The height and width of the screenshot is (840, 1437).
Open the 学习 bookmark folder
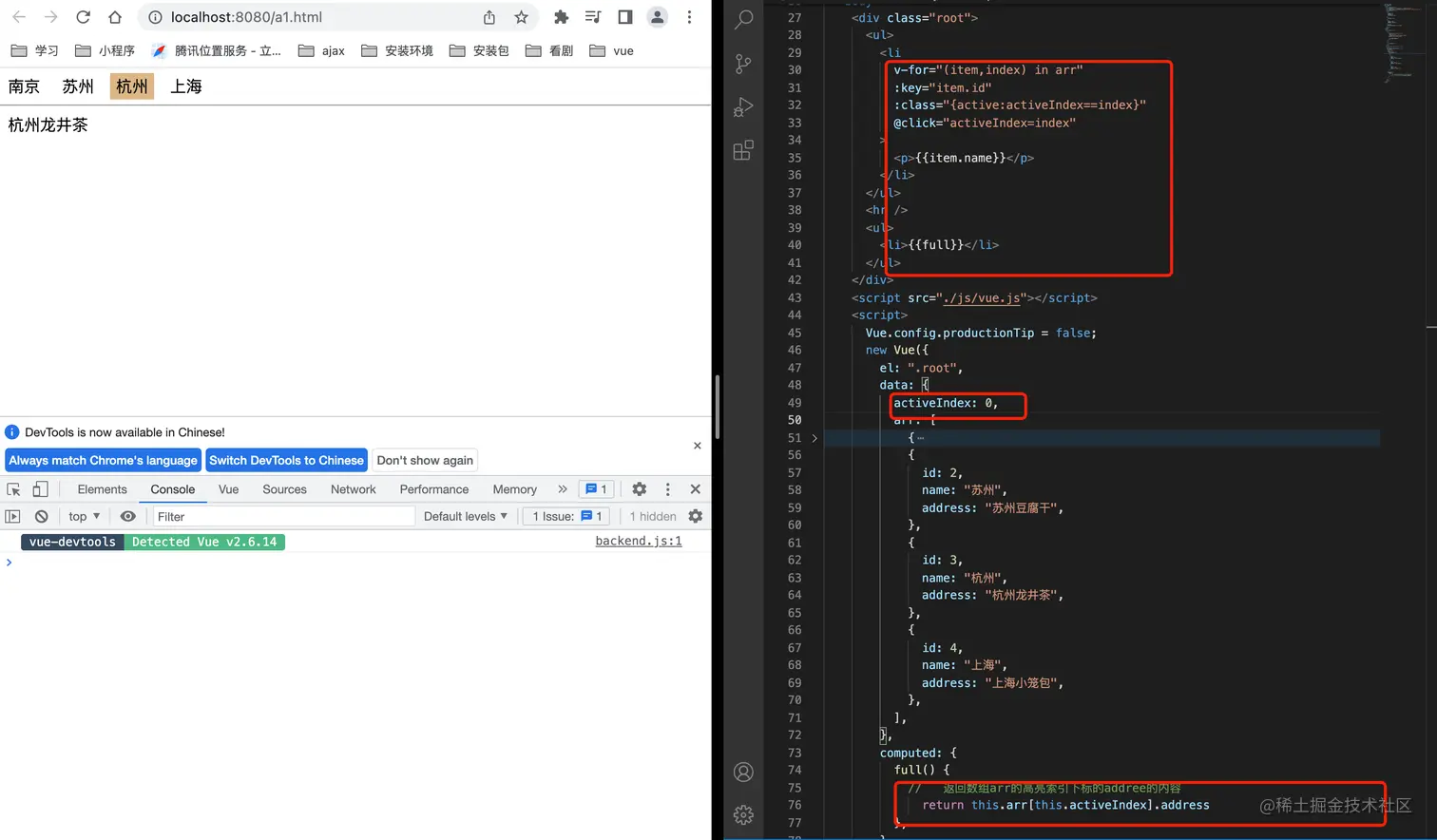tap(34, 50)
